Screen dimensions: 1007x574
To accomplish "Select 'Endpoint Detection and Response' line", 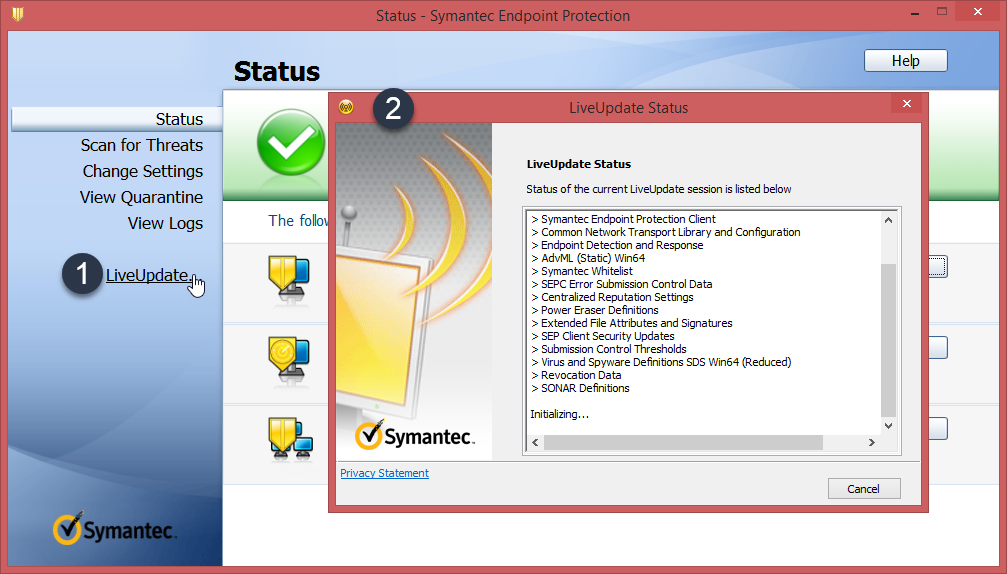I will pos(617,245).
